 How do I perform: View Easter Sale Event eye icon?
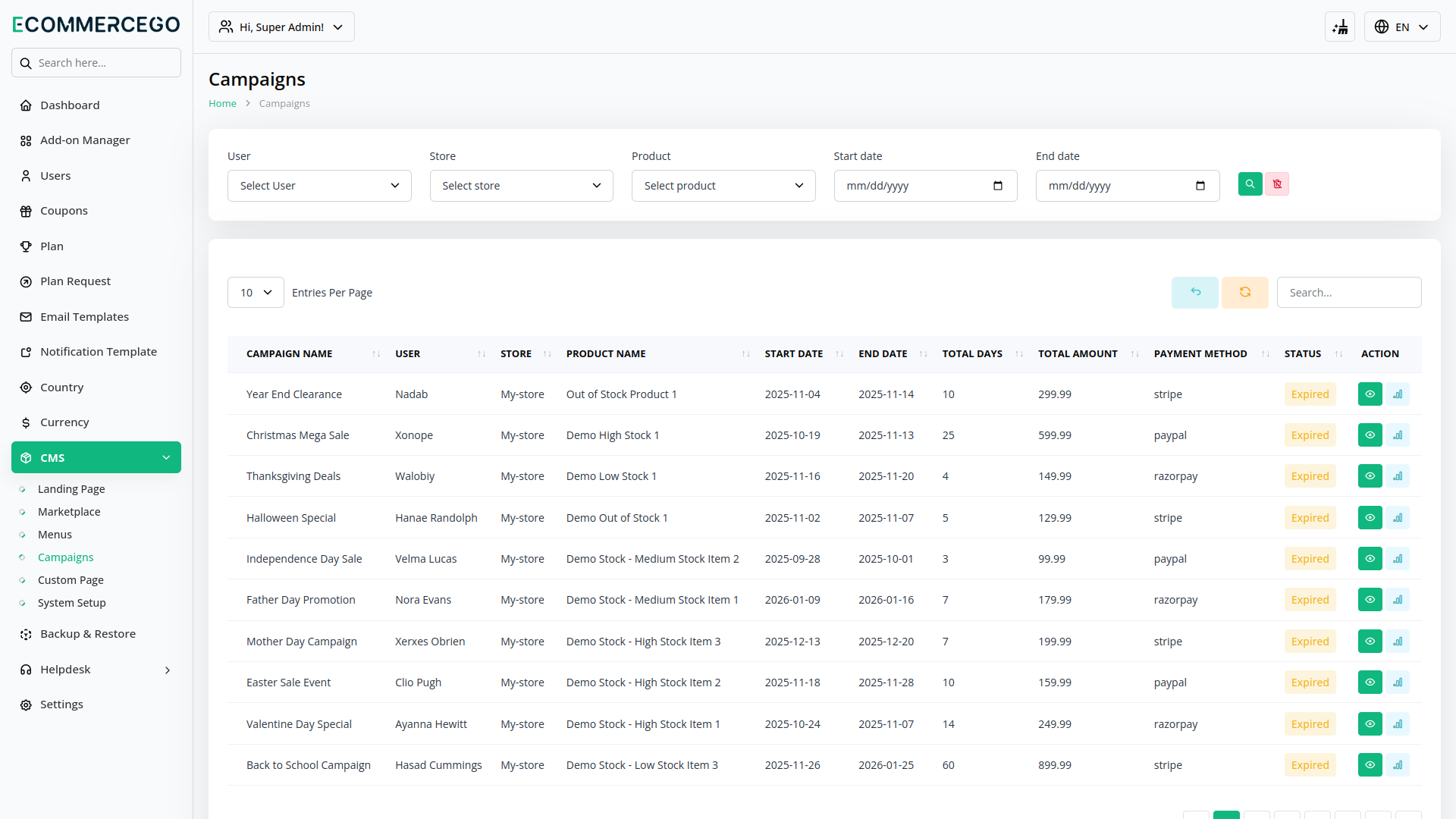coord(1370,682)
